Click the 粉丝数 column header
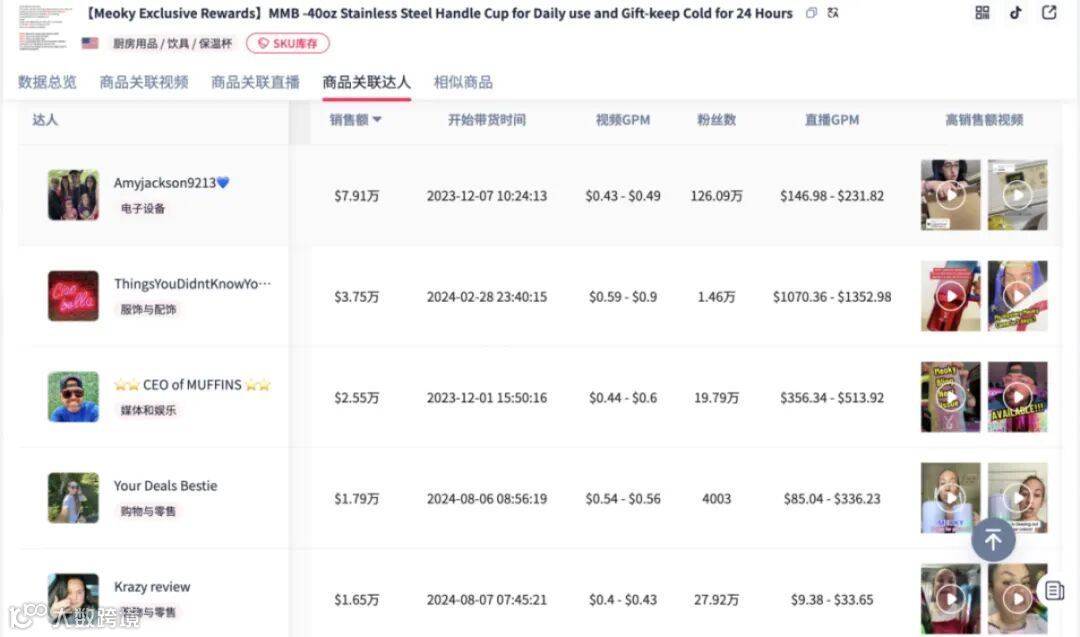Screen dimensions: 1080x637 click(716, 120)
